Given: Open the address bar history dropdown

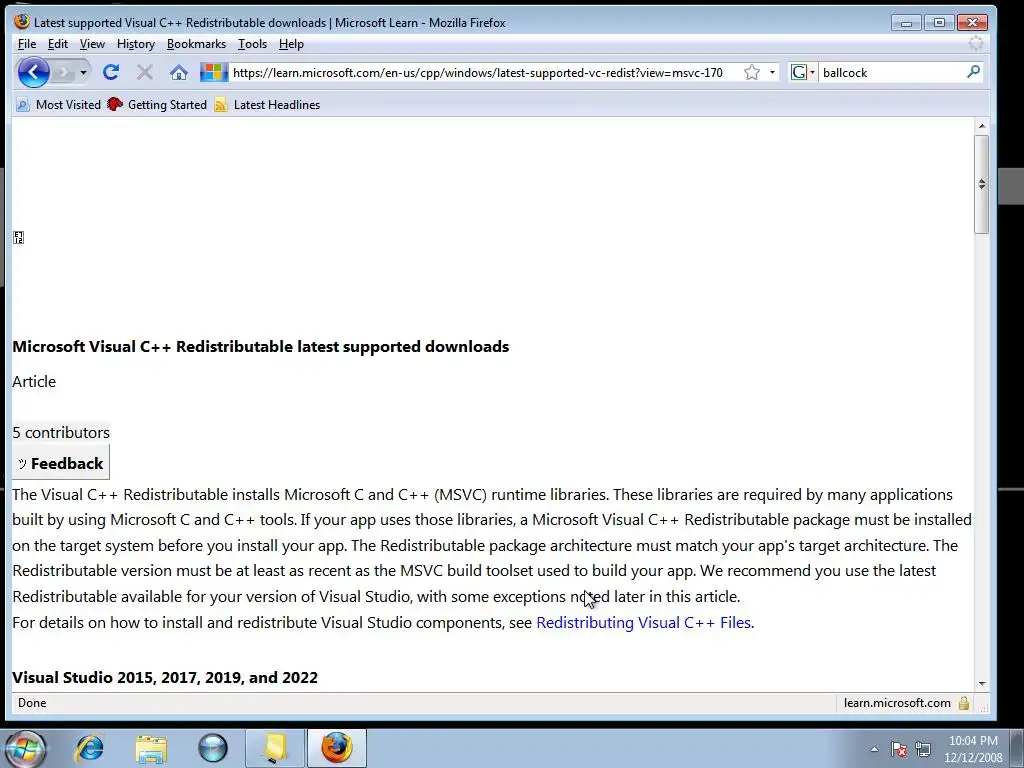Looking at the screenshot, I should click(772, 72).
